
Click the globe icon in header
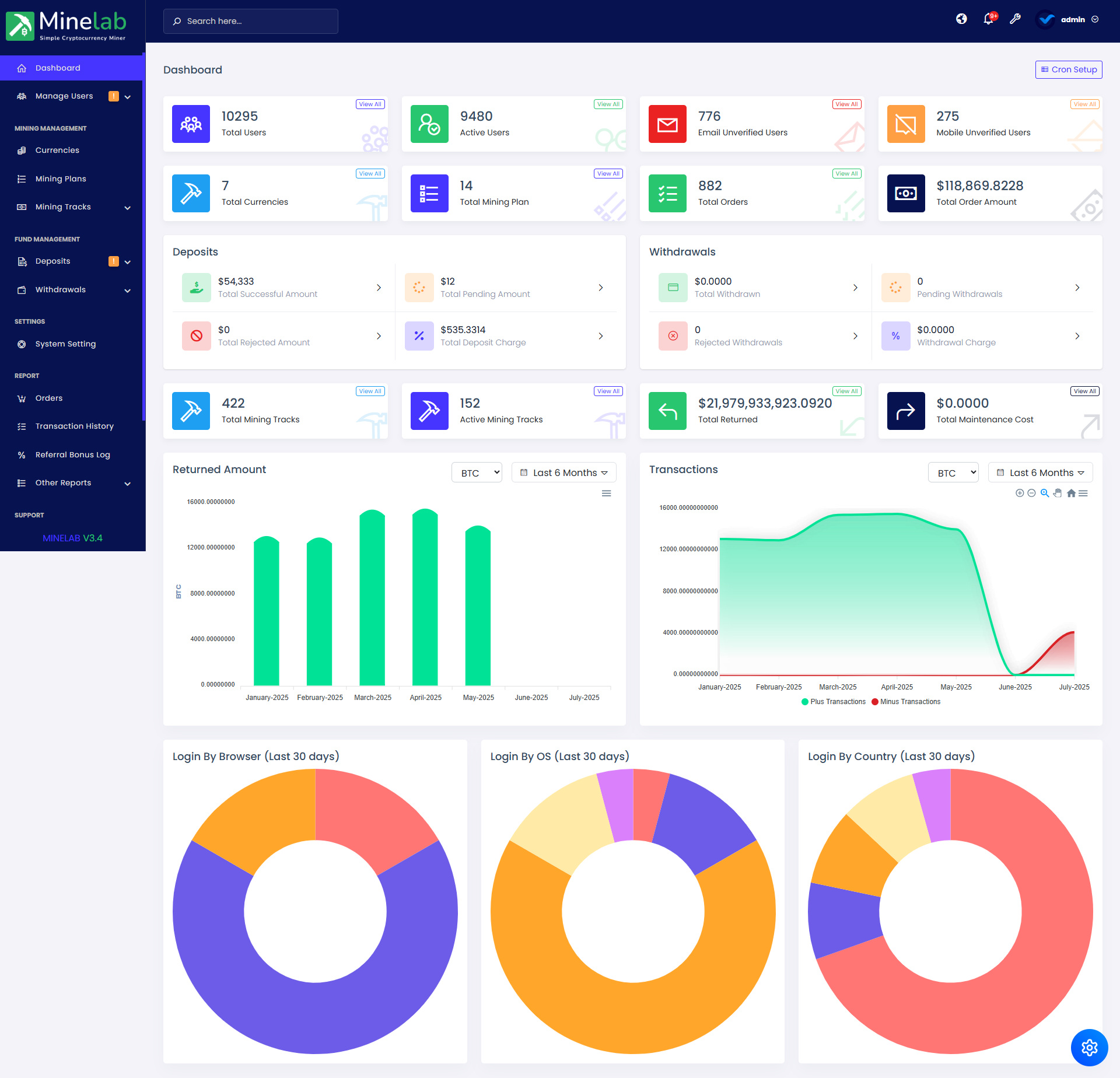point(961,19)
